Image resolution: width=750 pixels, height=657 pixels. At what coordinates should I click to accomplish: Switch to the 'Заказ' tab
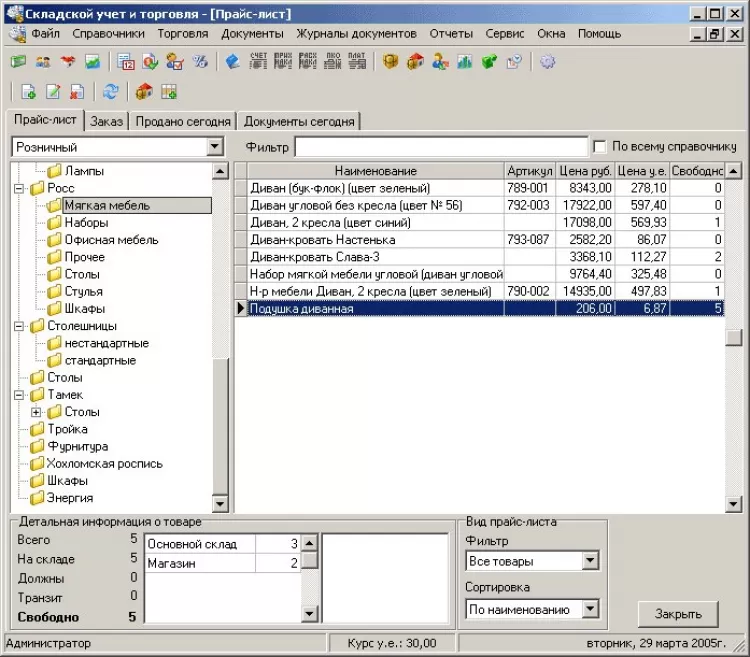107,121
